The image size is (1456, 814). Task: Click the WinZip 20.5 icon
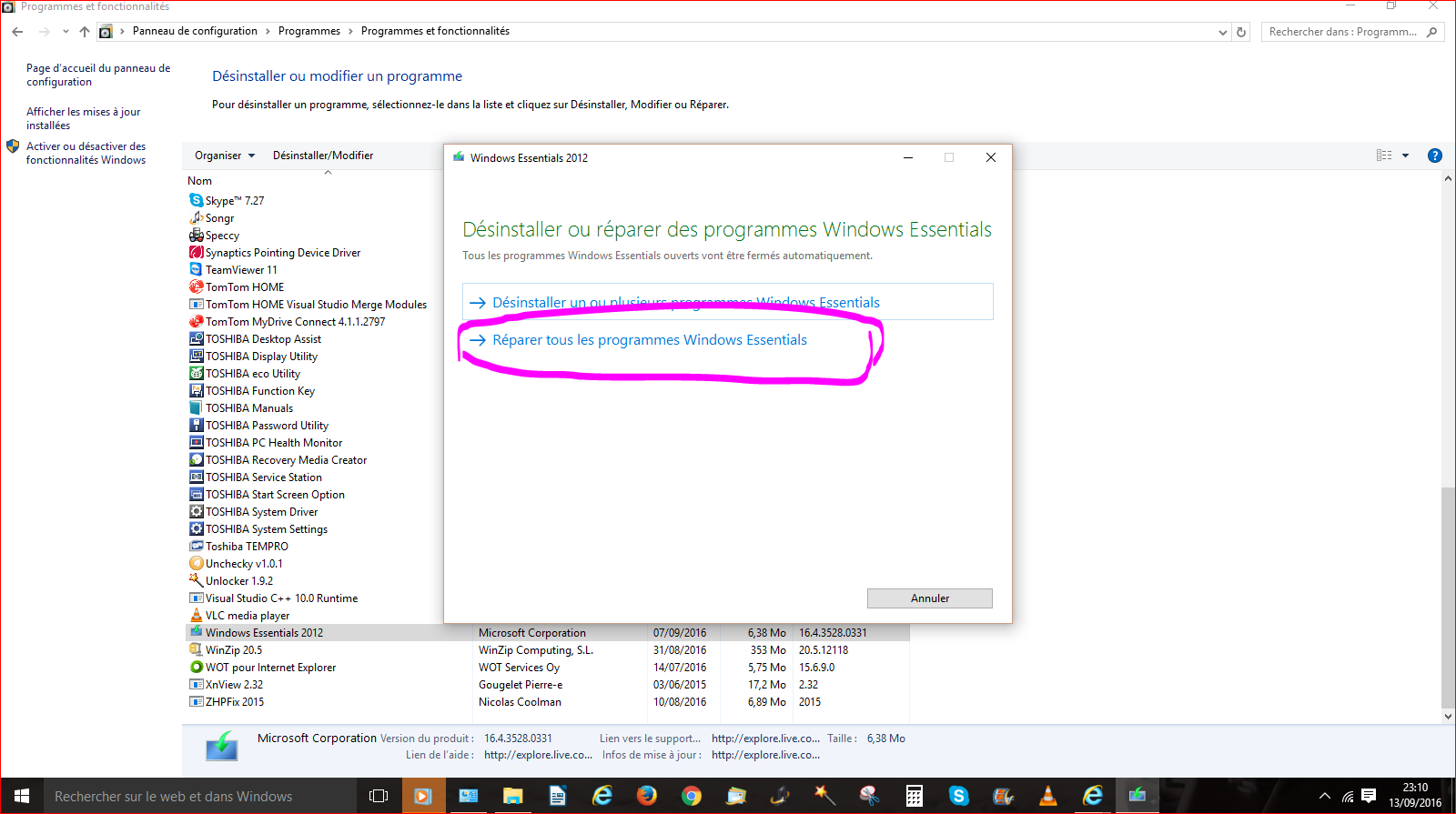coord(196,649)
